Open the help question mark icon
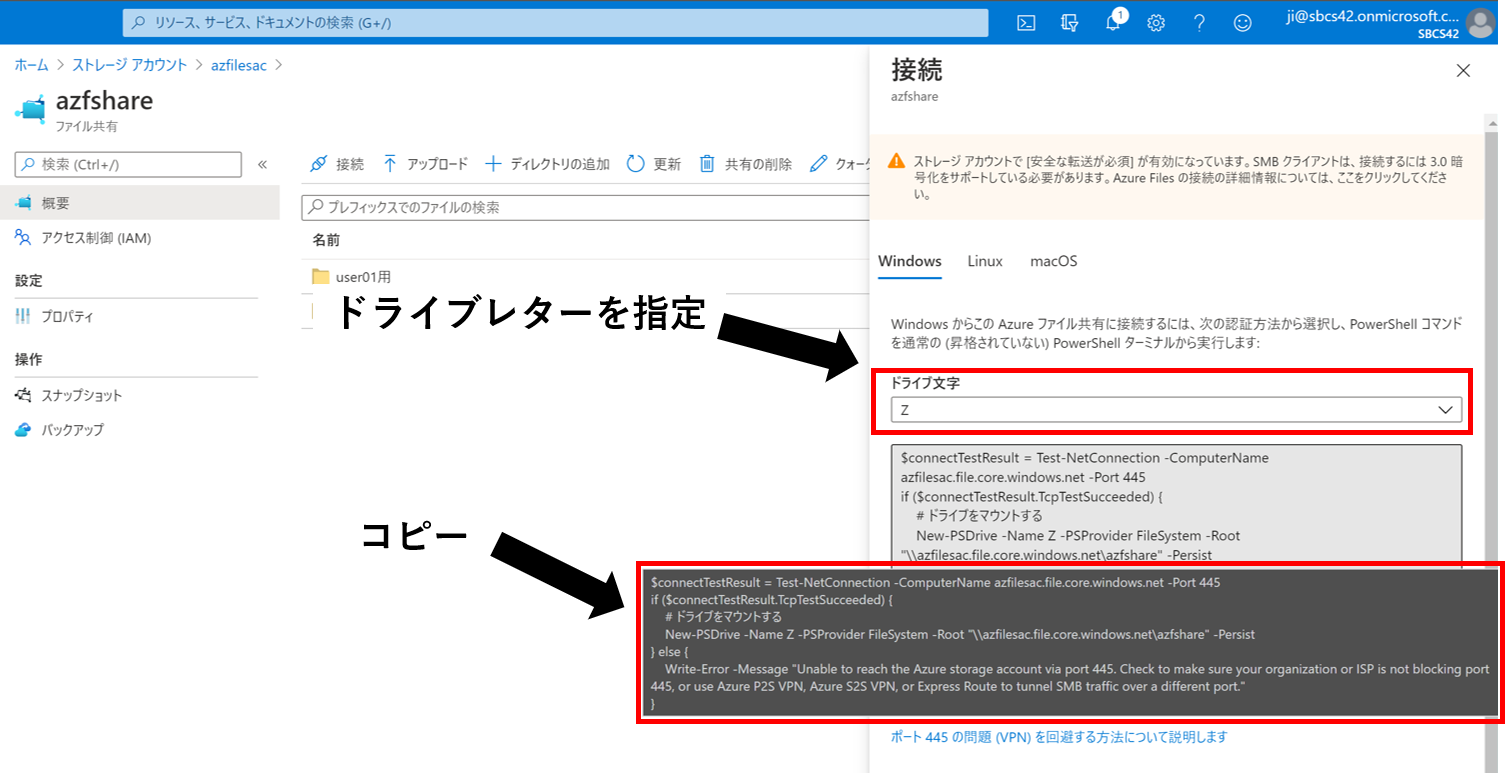The image size is (1505, 773). click(1199, 23)
